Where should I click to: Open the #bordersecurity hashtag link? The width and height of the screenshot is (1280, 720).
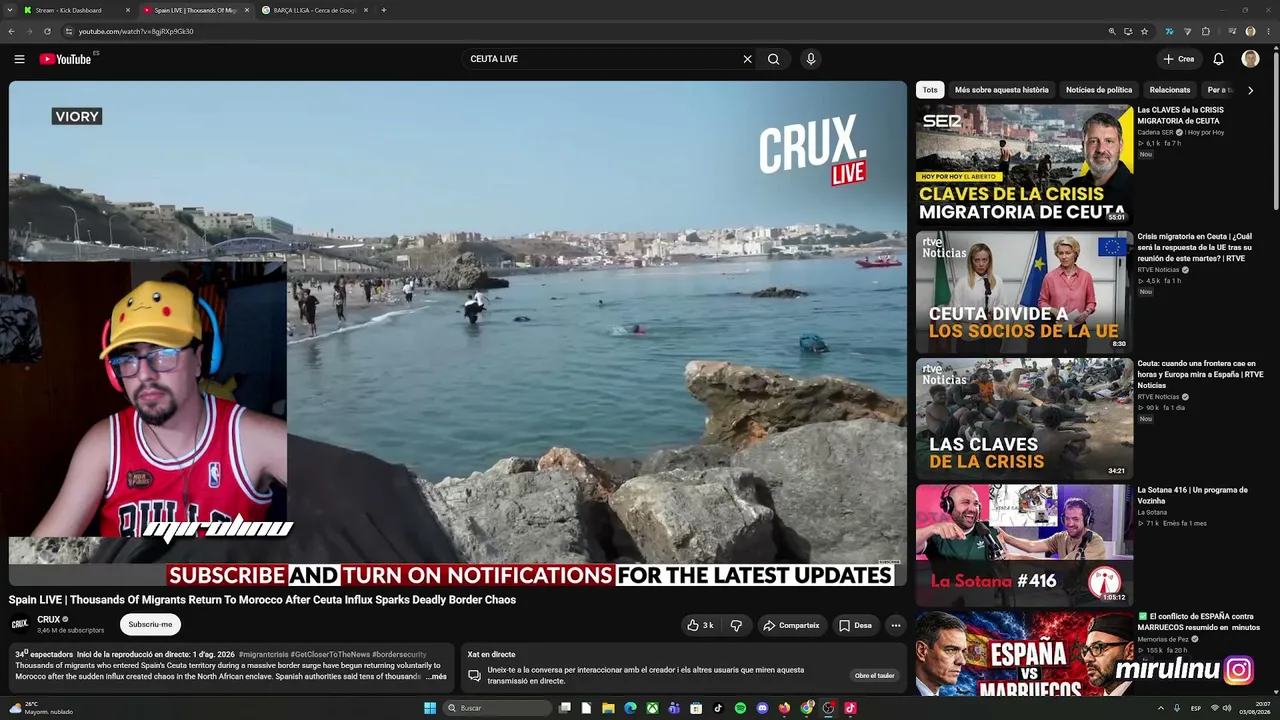(399, 654)
